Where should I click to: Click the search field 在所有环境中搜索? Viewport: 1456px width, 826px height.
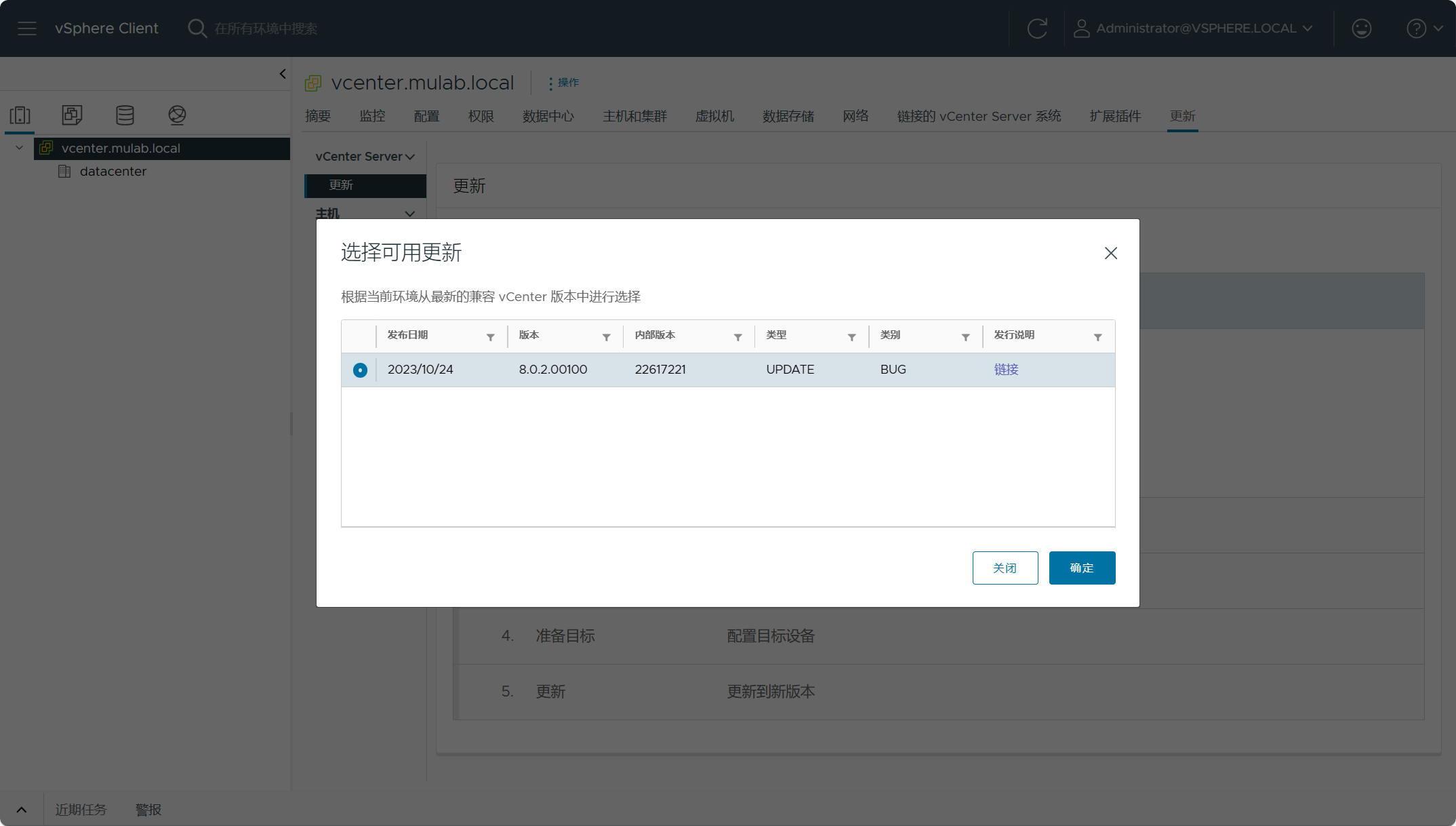pyautogui.click(x=266, y=28)
